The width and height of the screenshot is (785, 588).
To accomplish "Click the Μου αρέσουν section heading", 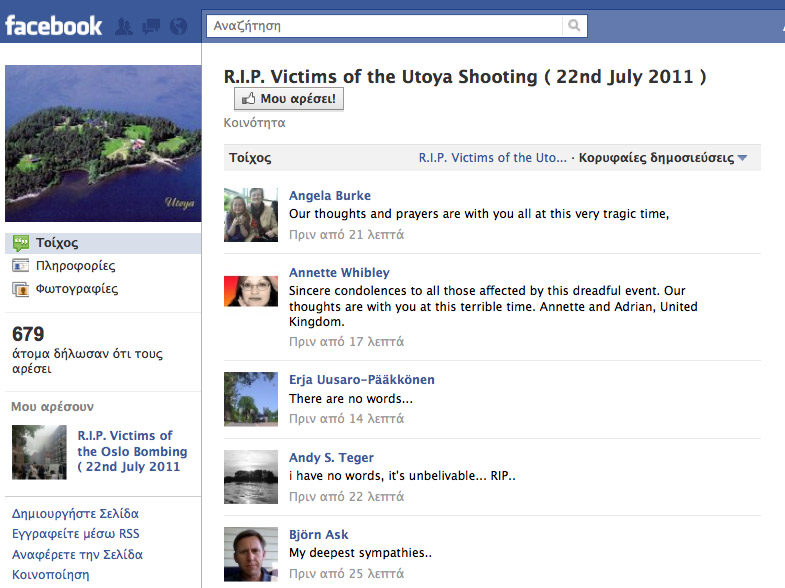I will point(53,407).
